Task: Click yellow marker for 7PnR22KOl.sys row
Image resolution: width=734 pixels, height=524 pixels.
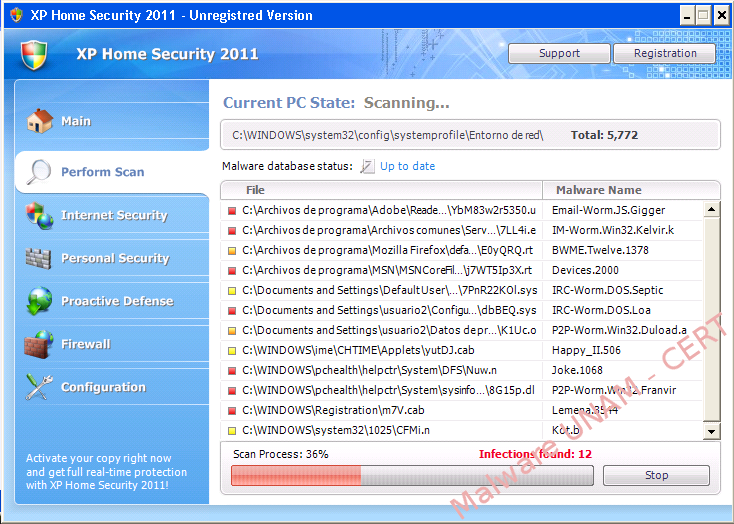Action: (x=232, y=291)
